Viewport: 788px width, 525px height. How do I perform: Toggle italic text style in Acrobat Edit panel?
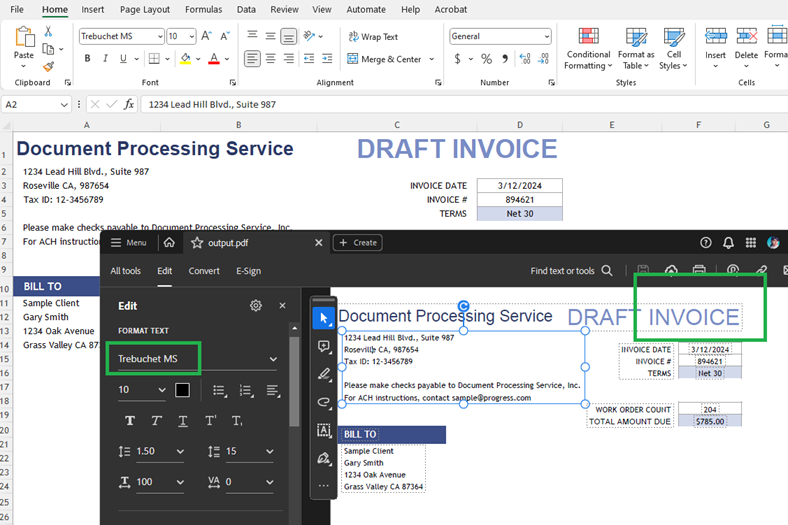click(x=156, y=421)
